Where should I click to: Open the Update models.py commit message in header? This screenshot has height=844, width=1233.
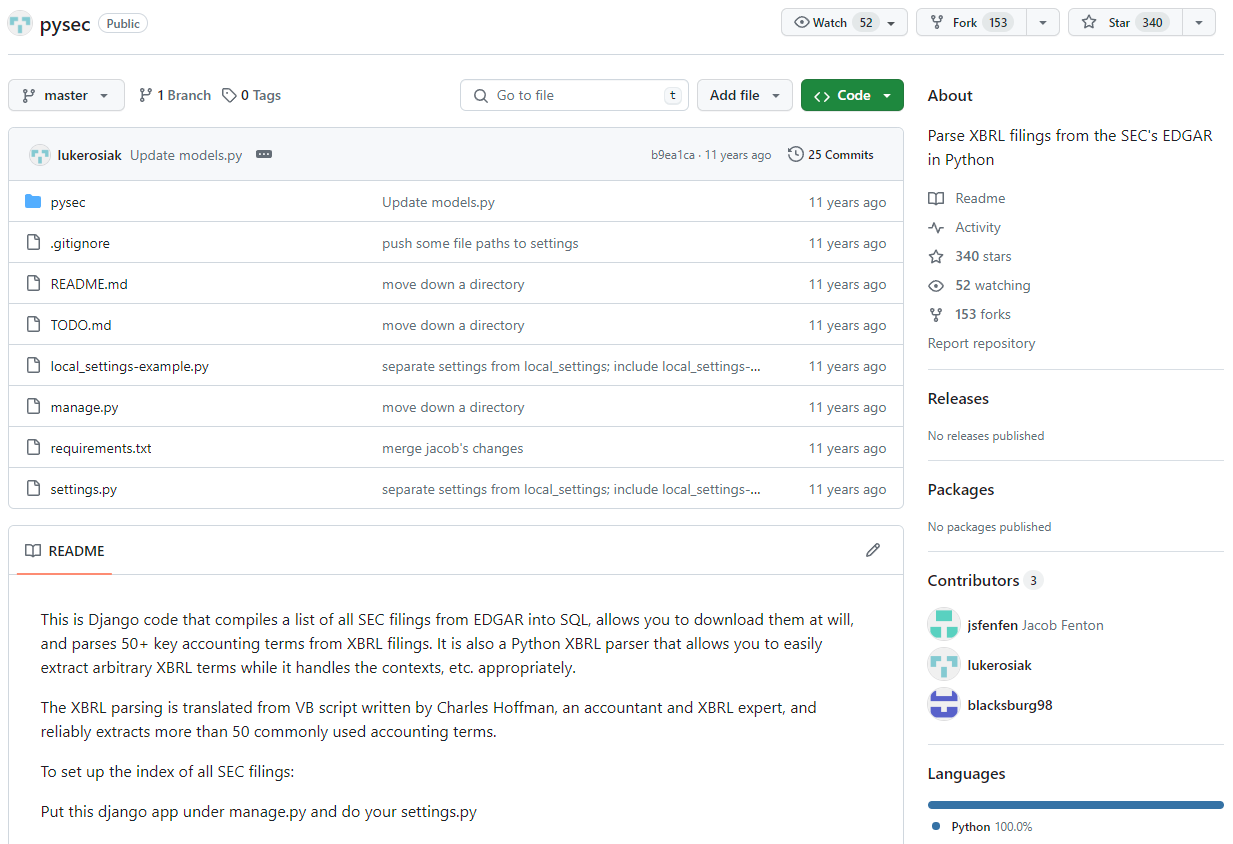(186, 155)
